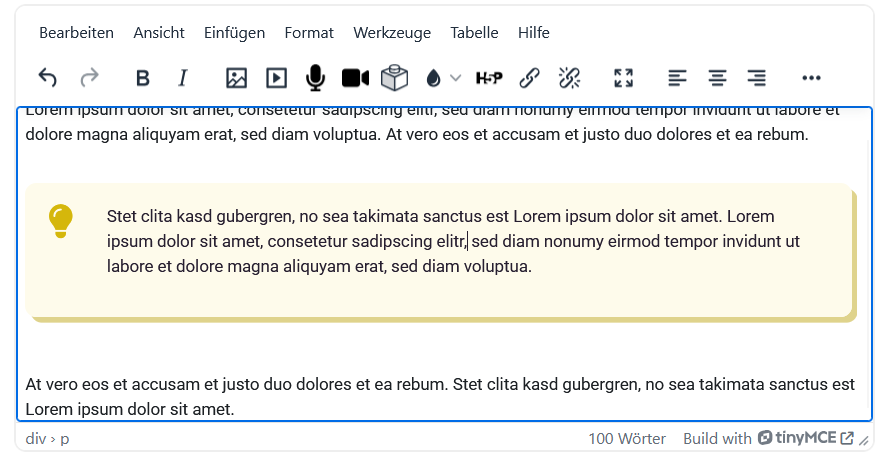The width and height of the screenshot is (884, 466).
Task: Expand more toolbar options ellipsis
Action: click(x=811, y=78)
